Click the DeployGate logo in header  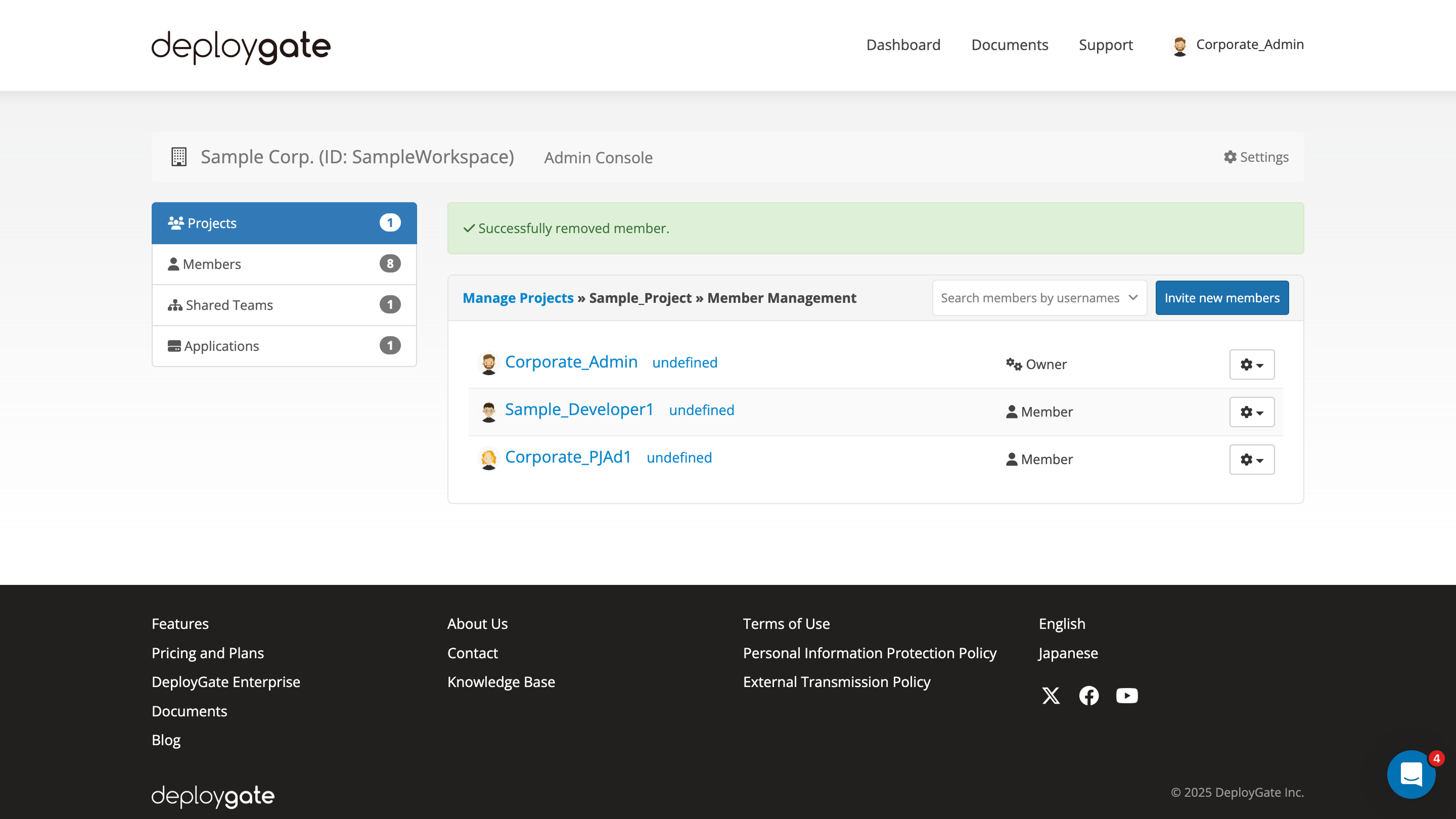tap(241, 47)
